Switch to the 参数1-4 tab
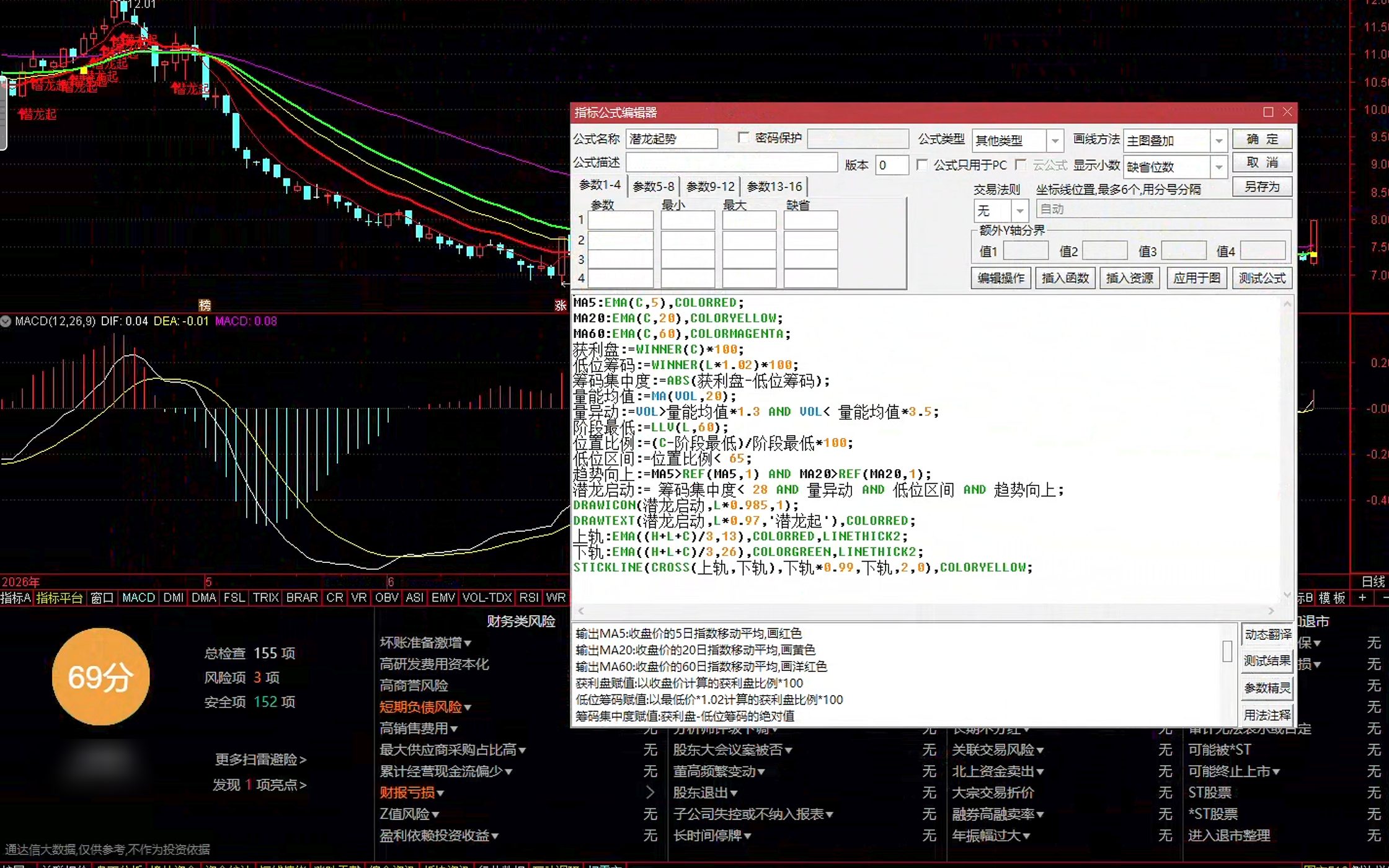This screenshot has height=868, width=1389. 599,185
